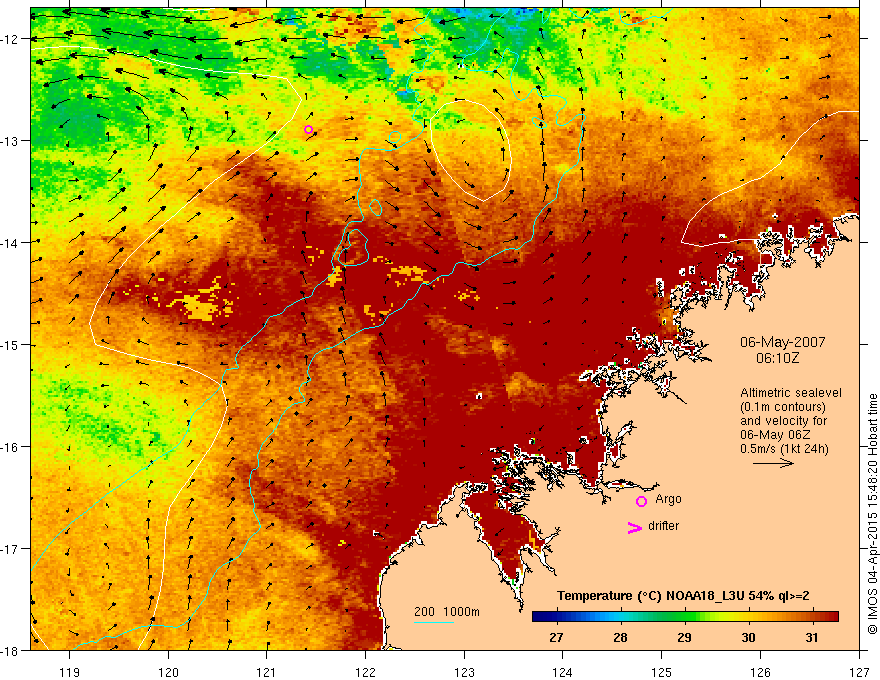Click the colorbar value 29
Viewport: 880px width, 680px height.
pyautogui.click(x=684, y=637)
